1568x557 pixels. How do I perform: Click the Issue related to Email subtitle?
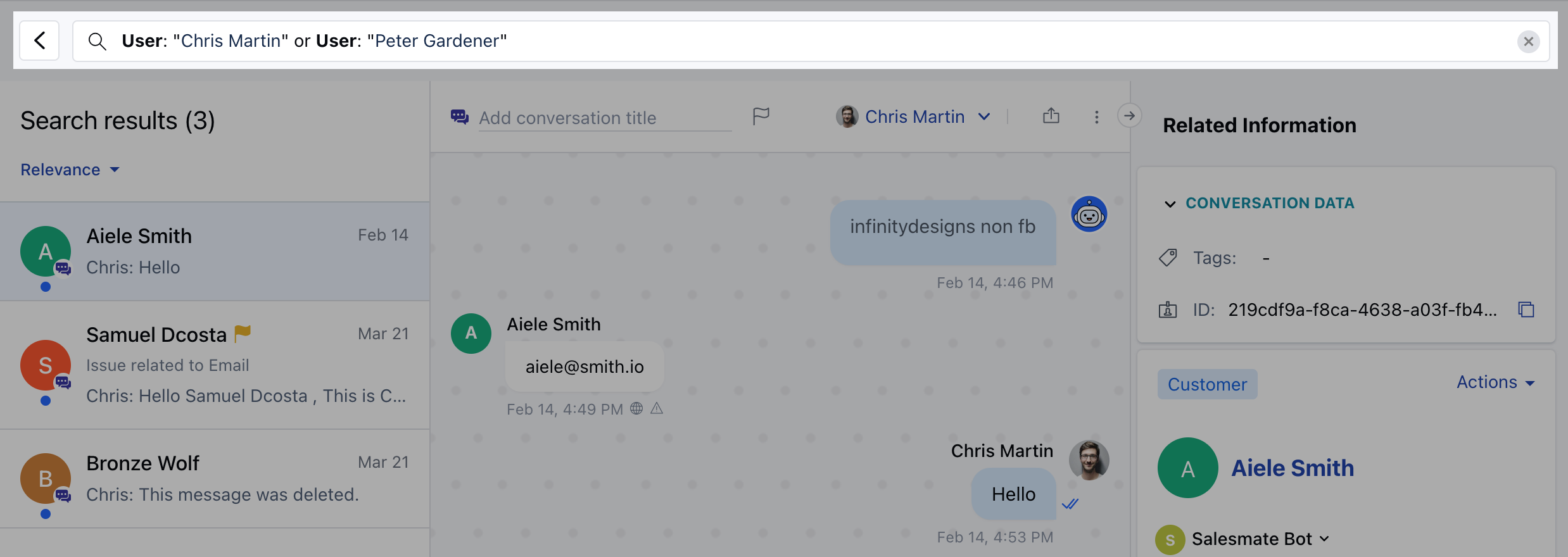point(168,365)
